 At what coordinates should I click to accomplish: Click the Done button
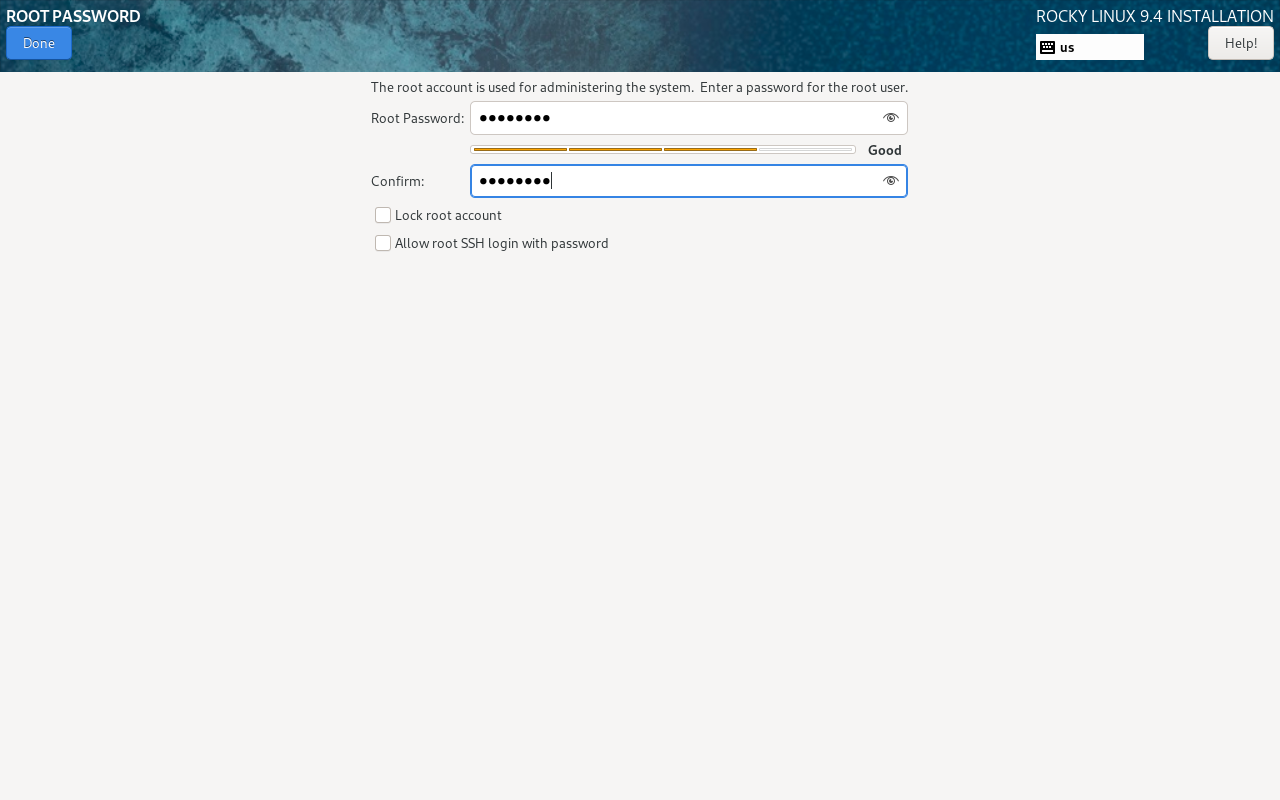click(x=39, y=43)
